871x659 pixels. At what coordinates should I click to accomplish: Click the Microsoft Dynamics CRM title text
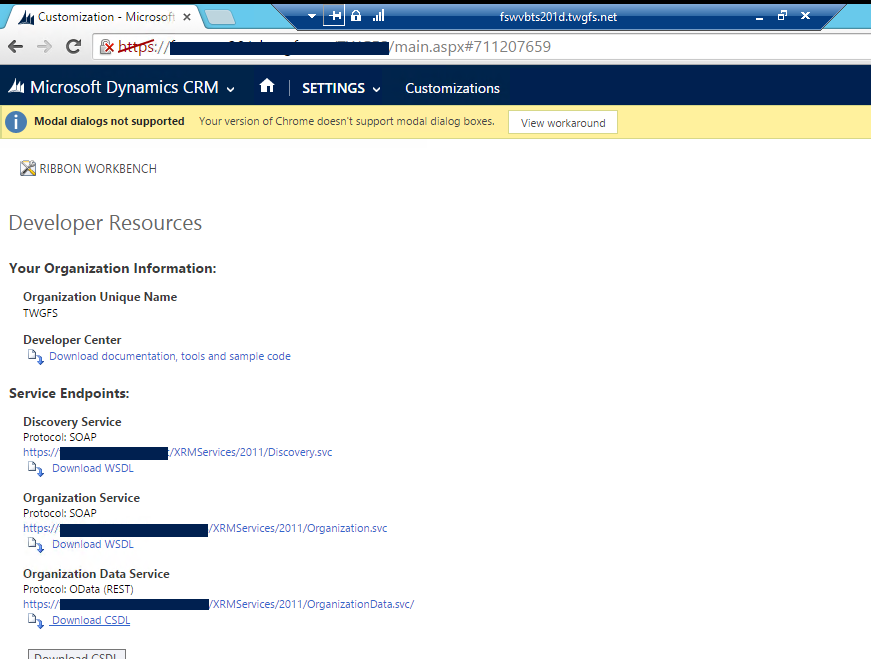click(124, 87)
